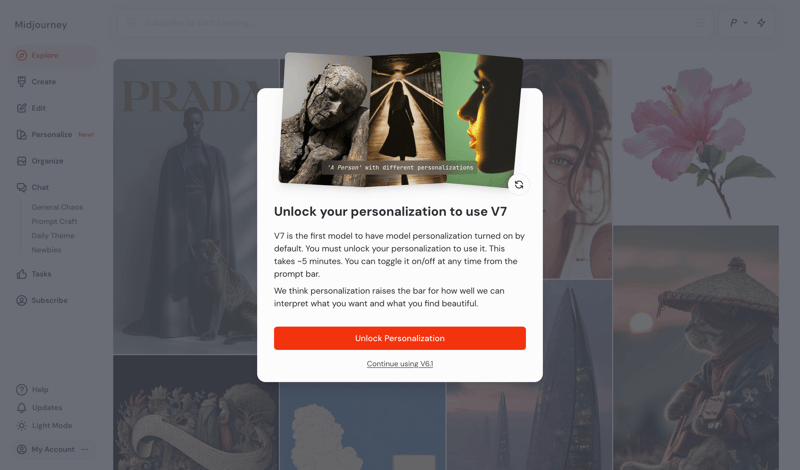This screenshot has height=470, width=800.
Task: Open the Personalize sidebar icon
Action: click(21, 135)
